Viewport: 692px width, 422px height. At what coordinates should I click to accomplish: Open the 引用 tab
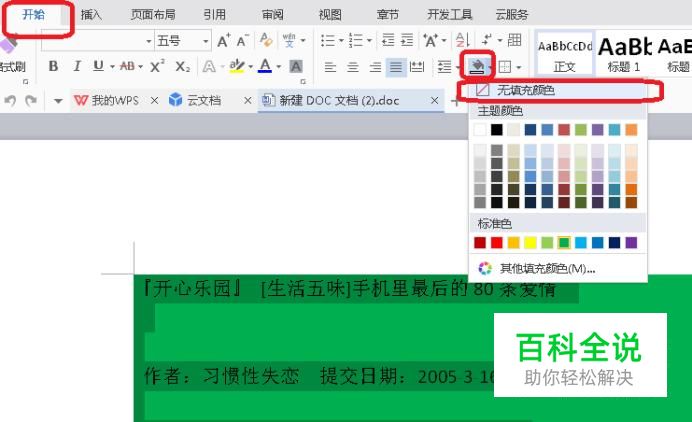pos(214,15)
